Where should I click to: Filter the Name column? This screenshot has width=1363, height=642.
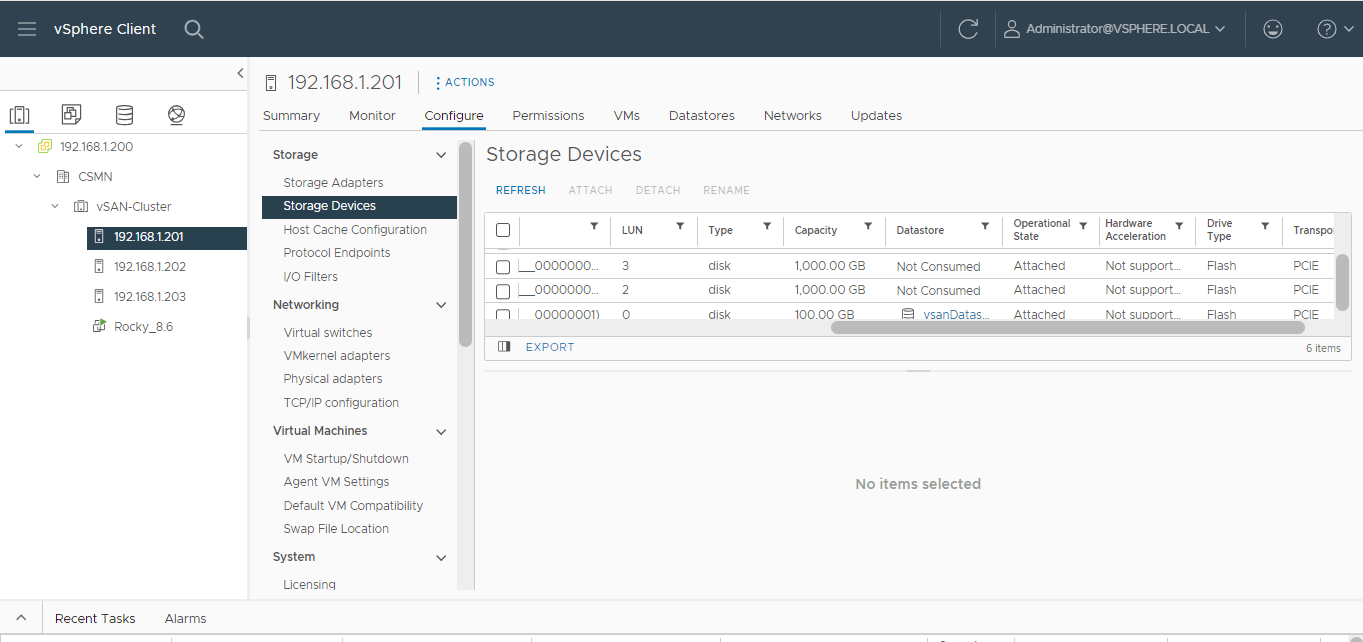(594, 226)
